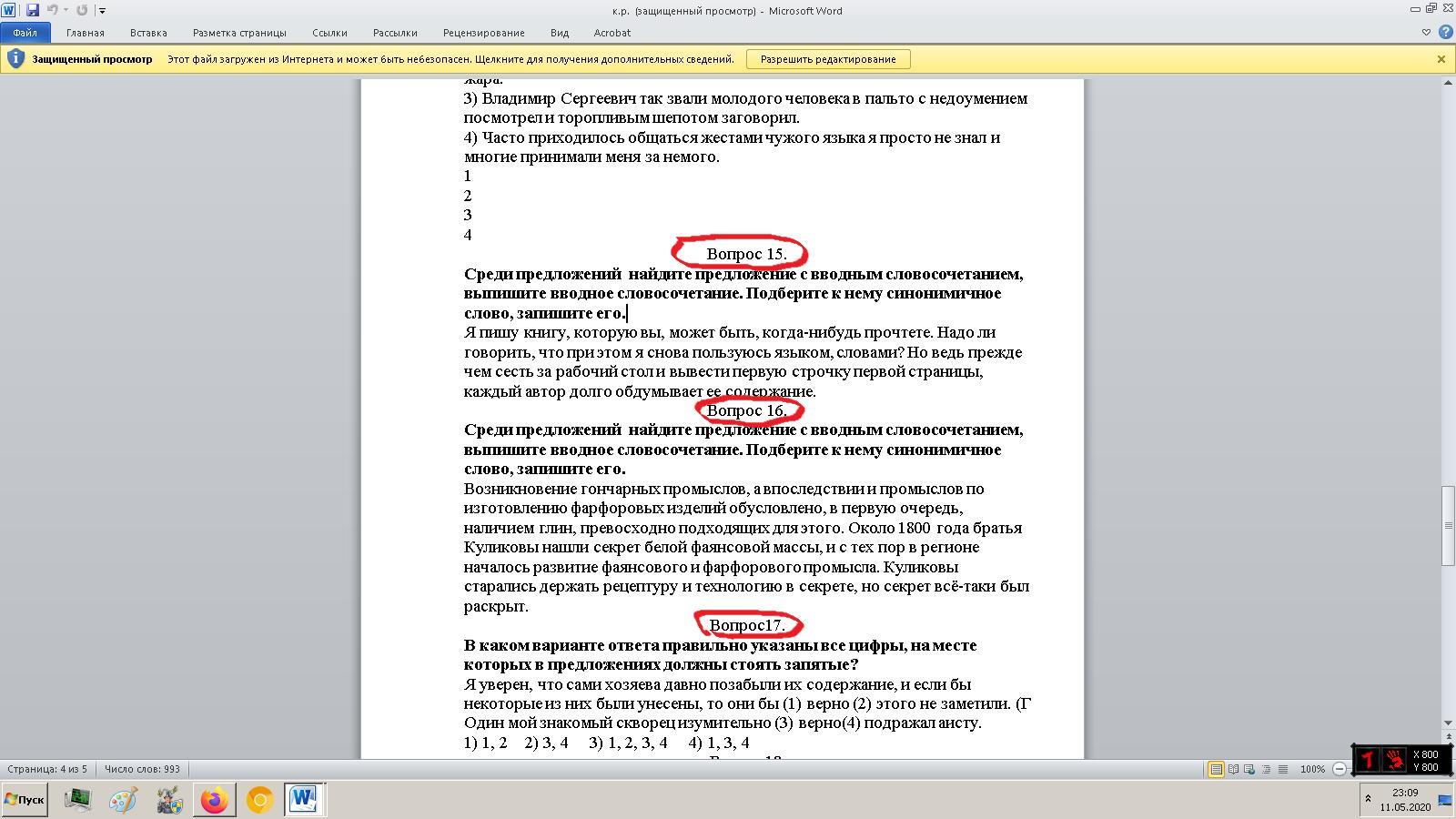This screenshot has width=1456, height=819.
Task: Open the Undo history dropdown arrow
Action: 66,10
